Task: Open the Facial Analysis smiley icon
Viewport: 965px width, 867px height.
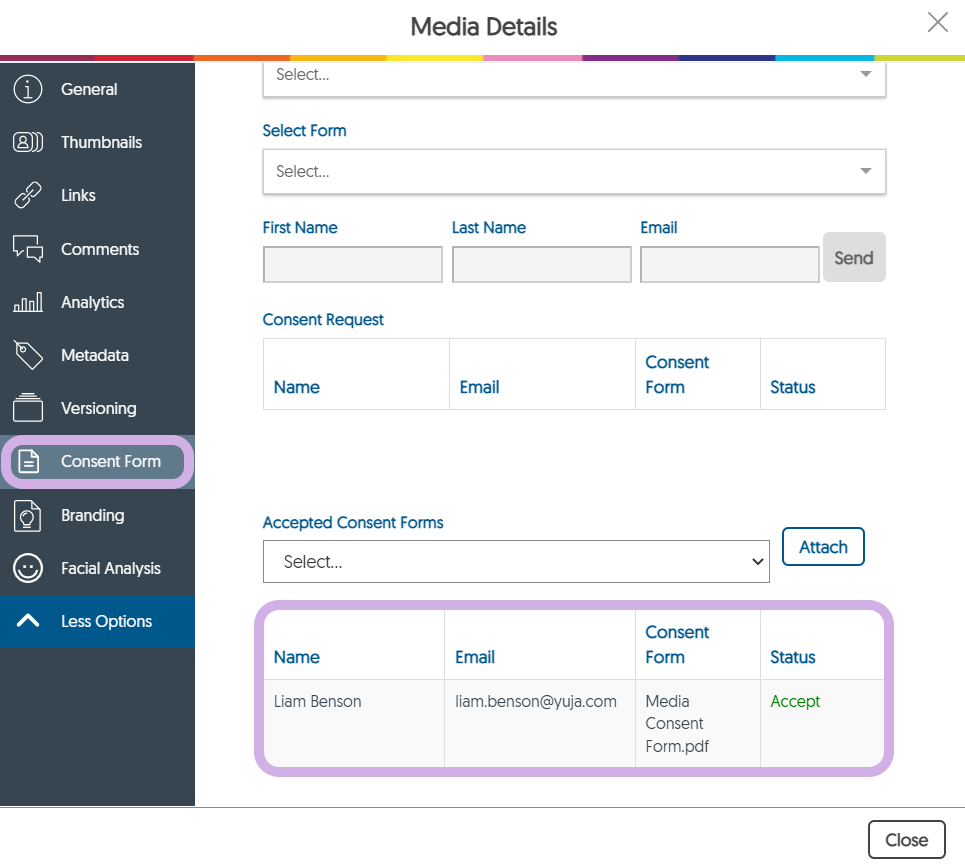Action: pos(28,568)
